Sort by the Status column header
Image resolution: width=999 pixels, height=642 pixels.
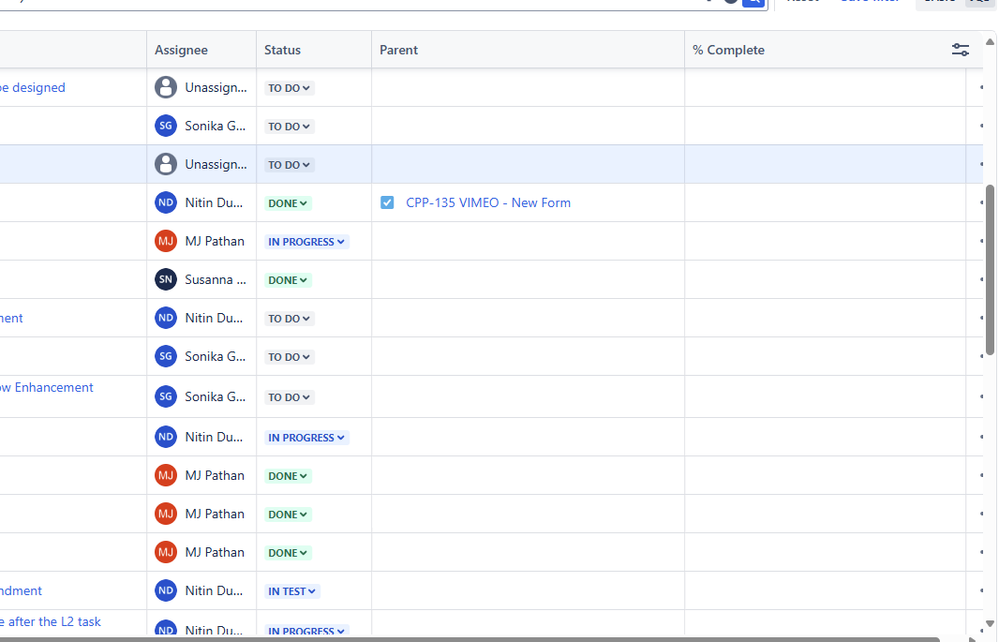(282, 50)
